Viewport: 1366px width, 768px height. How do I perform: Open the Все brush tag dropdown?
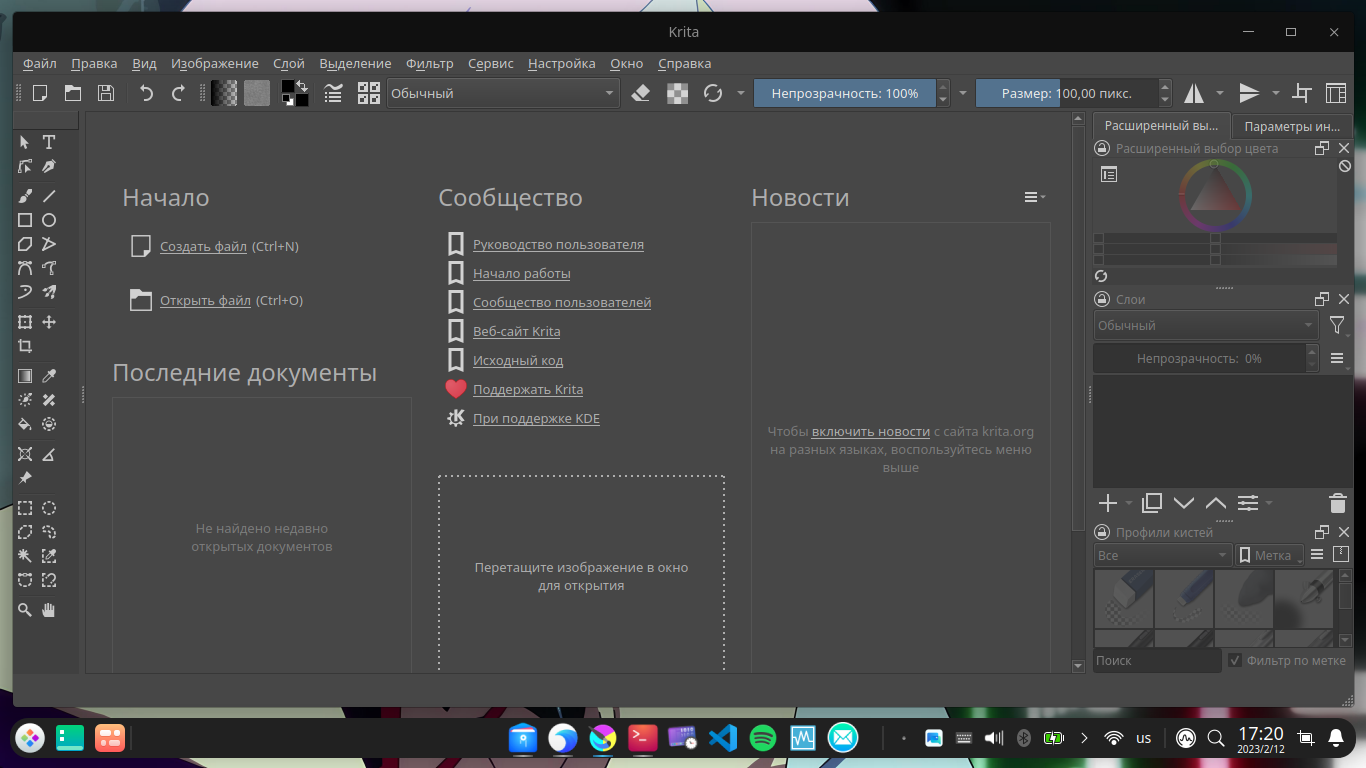pos(1163,555)
